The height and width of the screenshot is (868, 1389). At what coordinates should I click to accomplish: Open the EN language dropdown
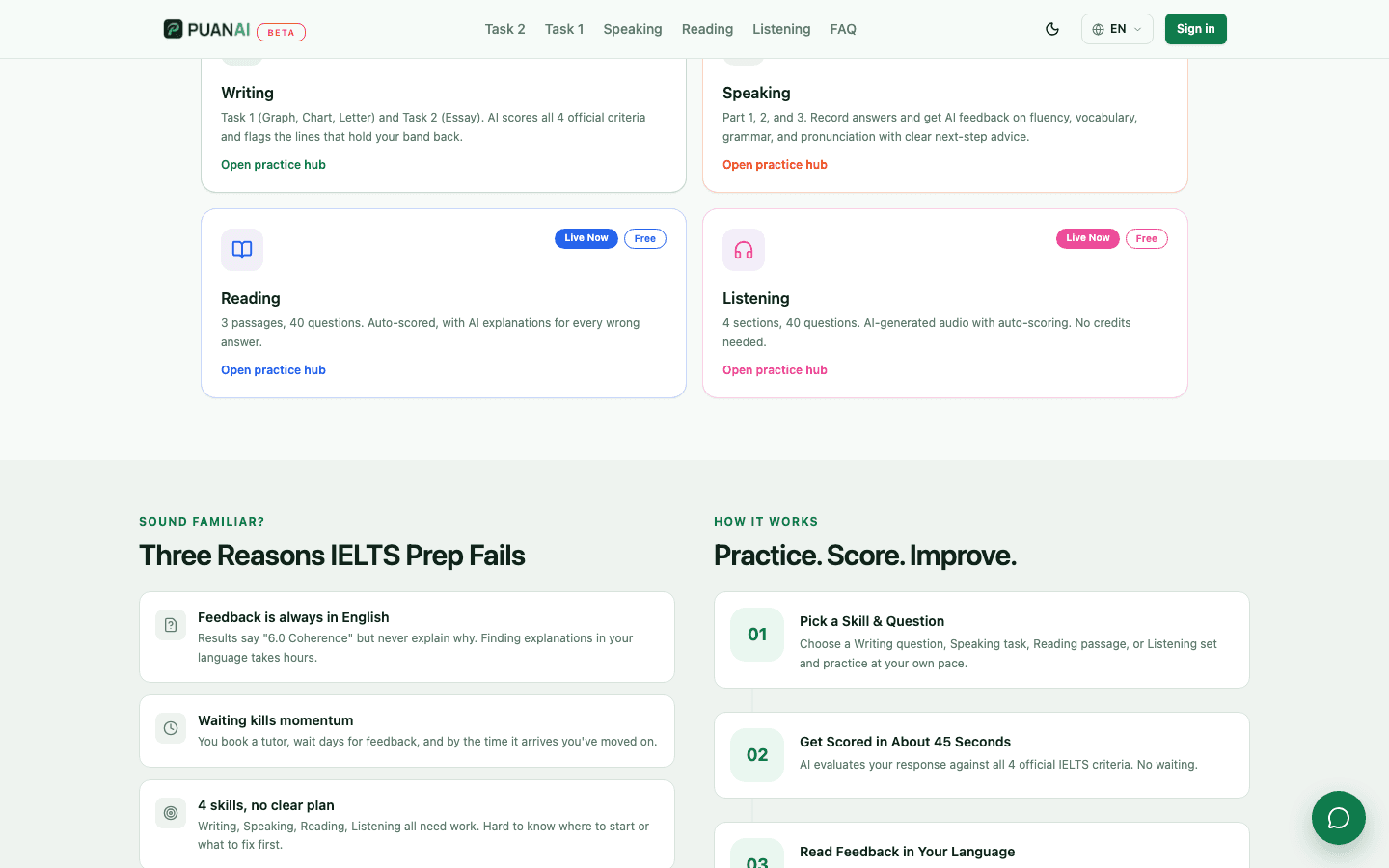[1117, 29]
